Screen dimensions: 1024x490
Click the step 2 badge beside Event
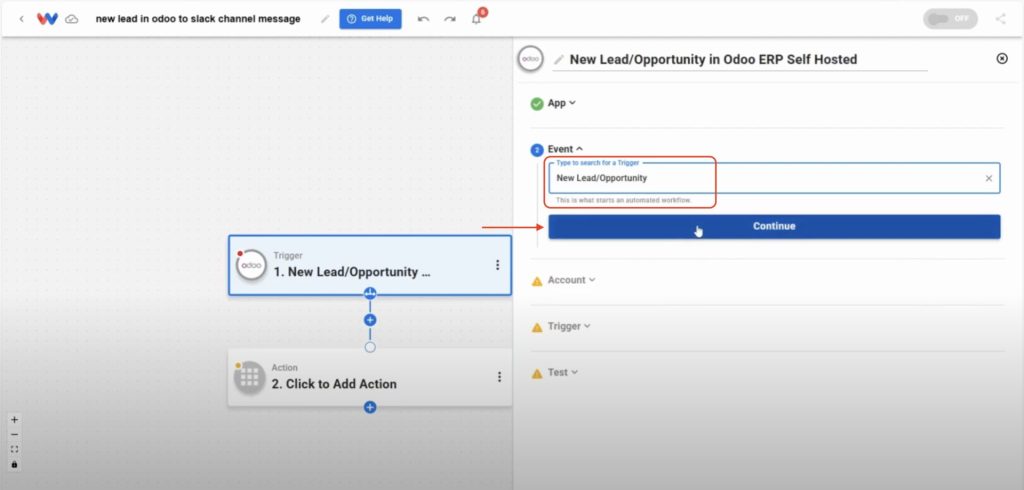point(537,150)
